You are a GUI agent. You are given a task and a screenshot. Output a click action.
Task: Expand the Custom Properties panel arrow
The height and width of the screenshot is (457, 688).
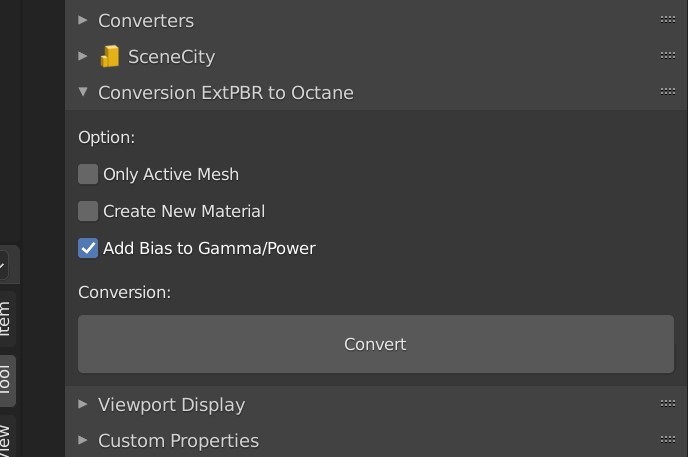[83, 440]
